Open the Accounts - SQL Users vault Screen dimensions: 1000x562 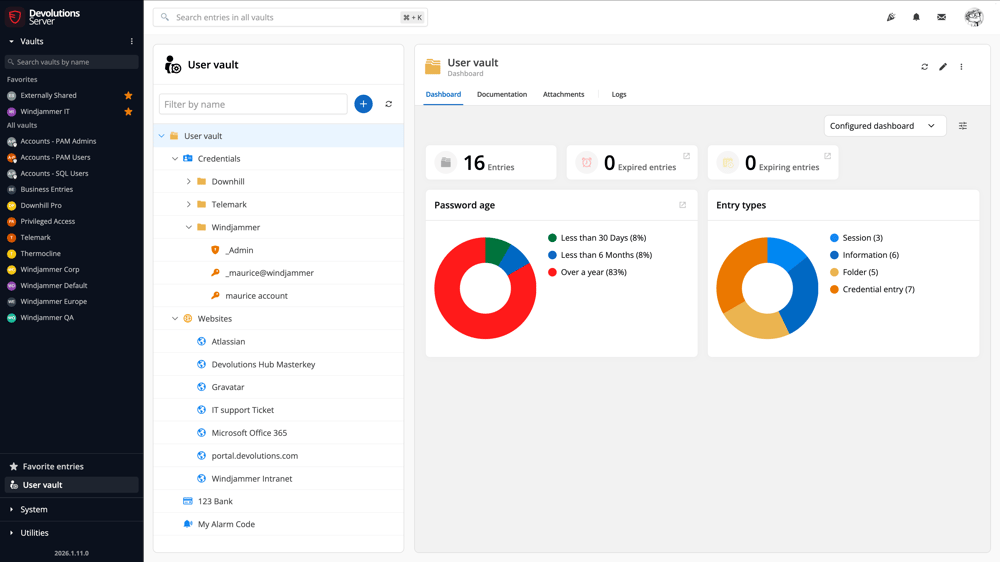[54, 174]
